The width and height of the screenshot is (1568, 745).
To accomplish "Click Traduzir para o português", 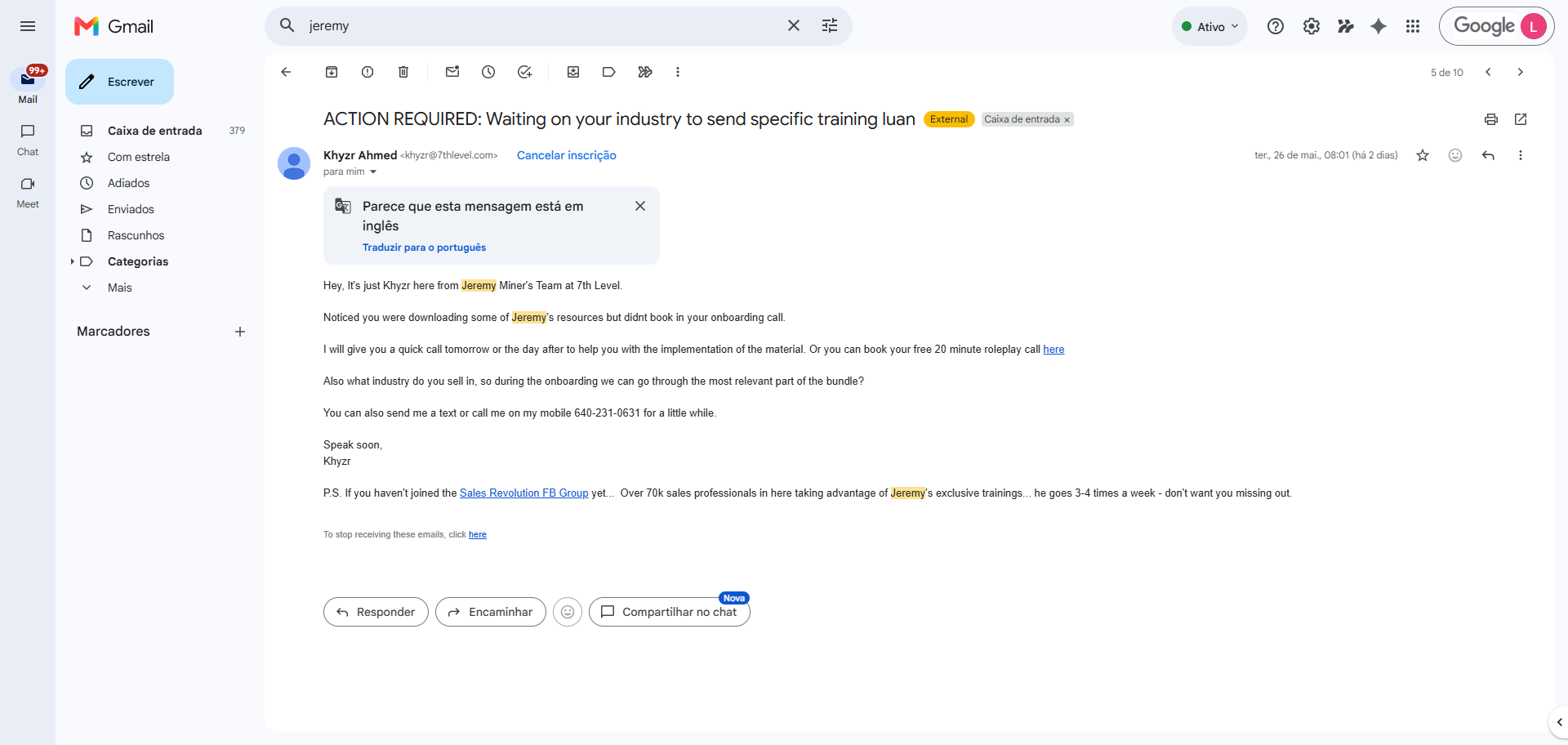I will tap(424, 248).
